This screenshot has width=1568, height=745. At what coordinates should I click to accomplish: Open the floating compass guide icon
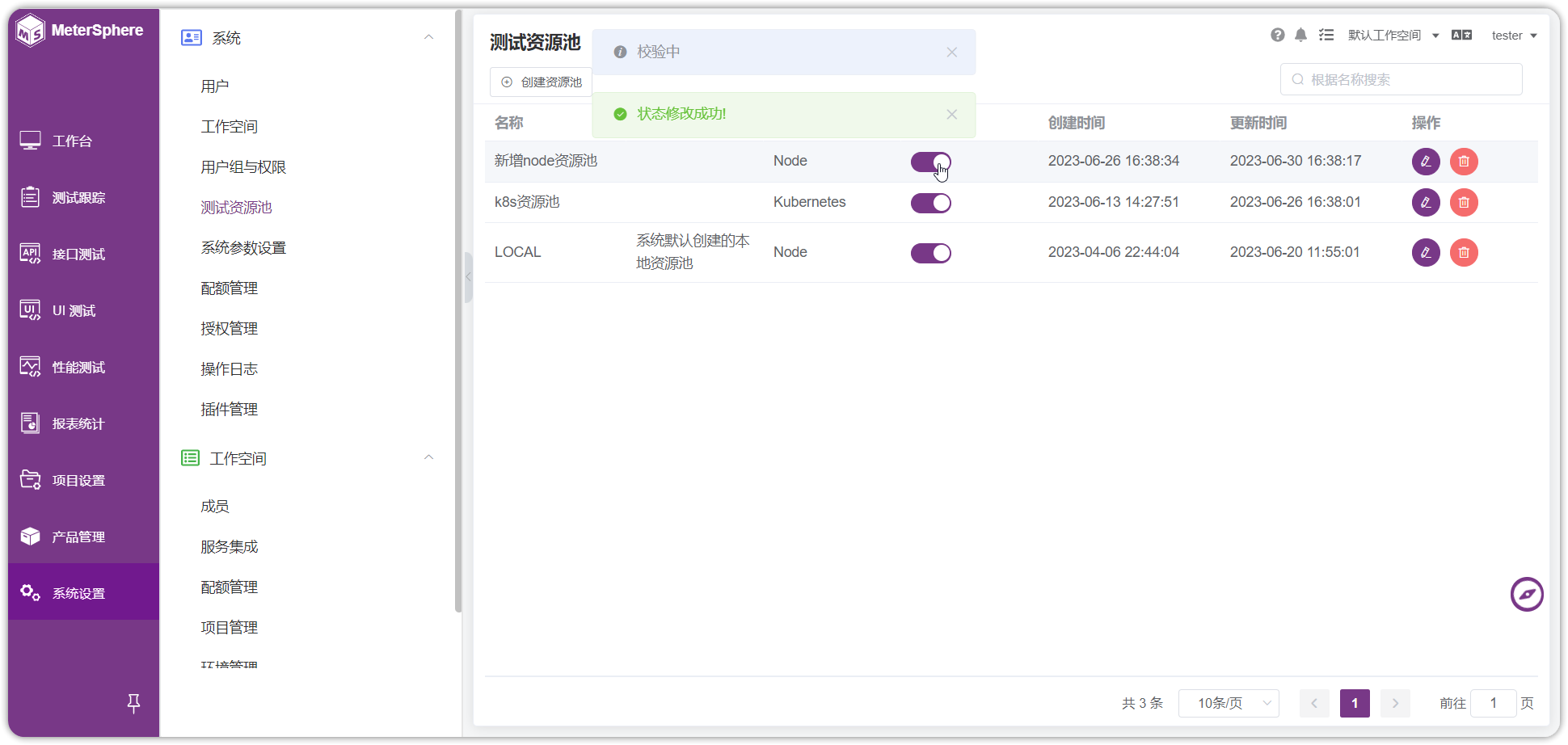tap(1527, 595)
